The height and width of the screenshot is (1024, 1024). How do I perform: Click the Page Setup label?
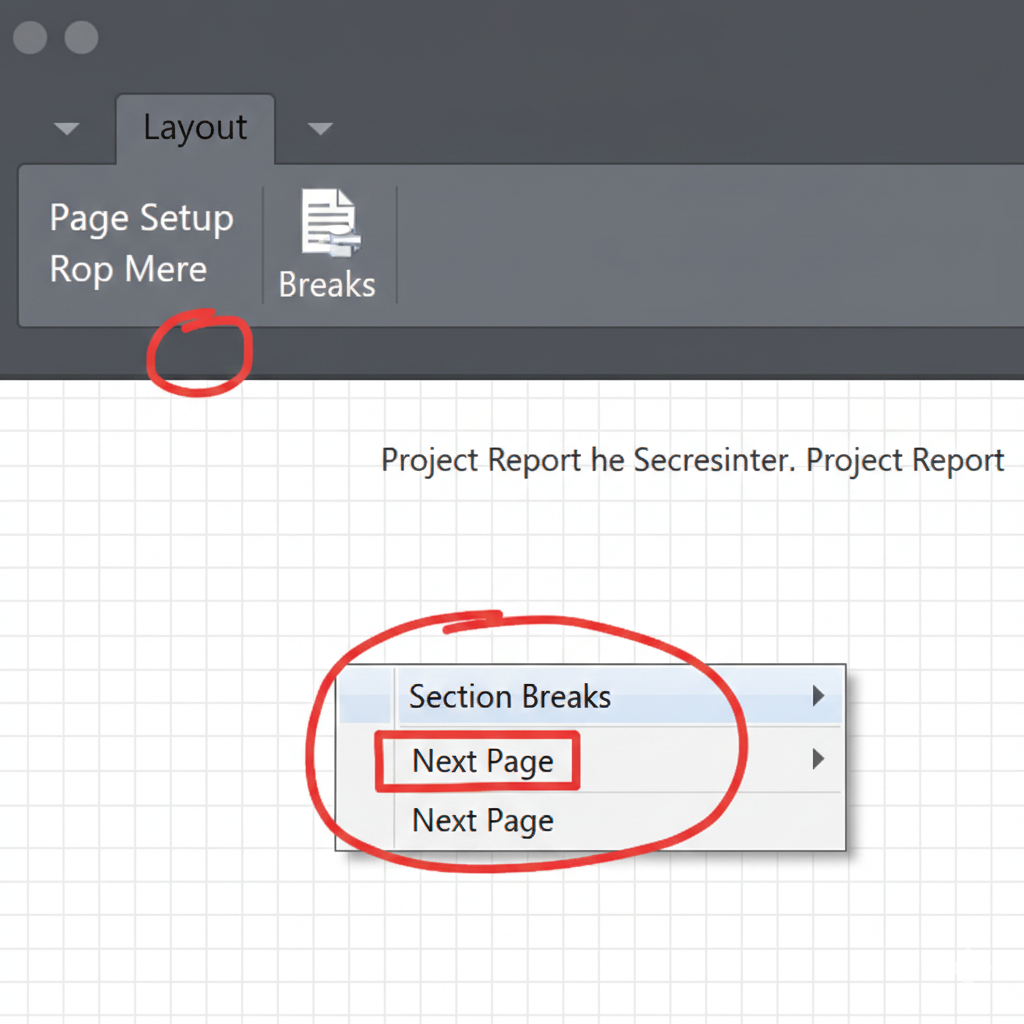coord(141,217)
